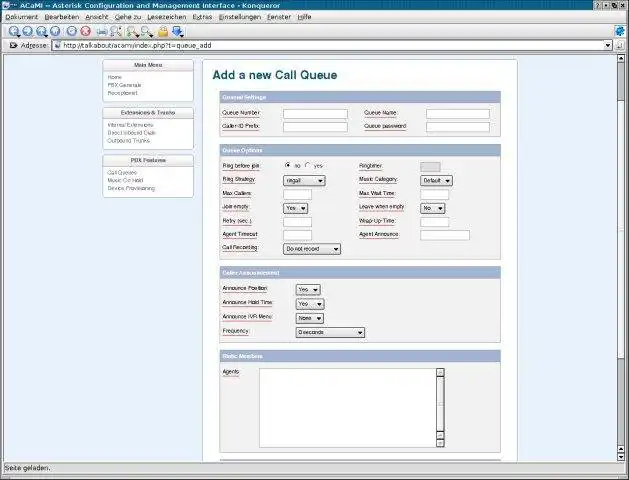
Task: Click the page scroll-up arrow
Action: click(621, 58)
